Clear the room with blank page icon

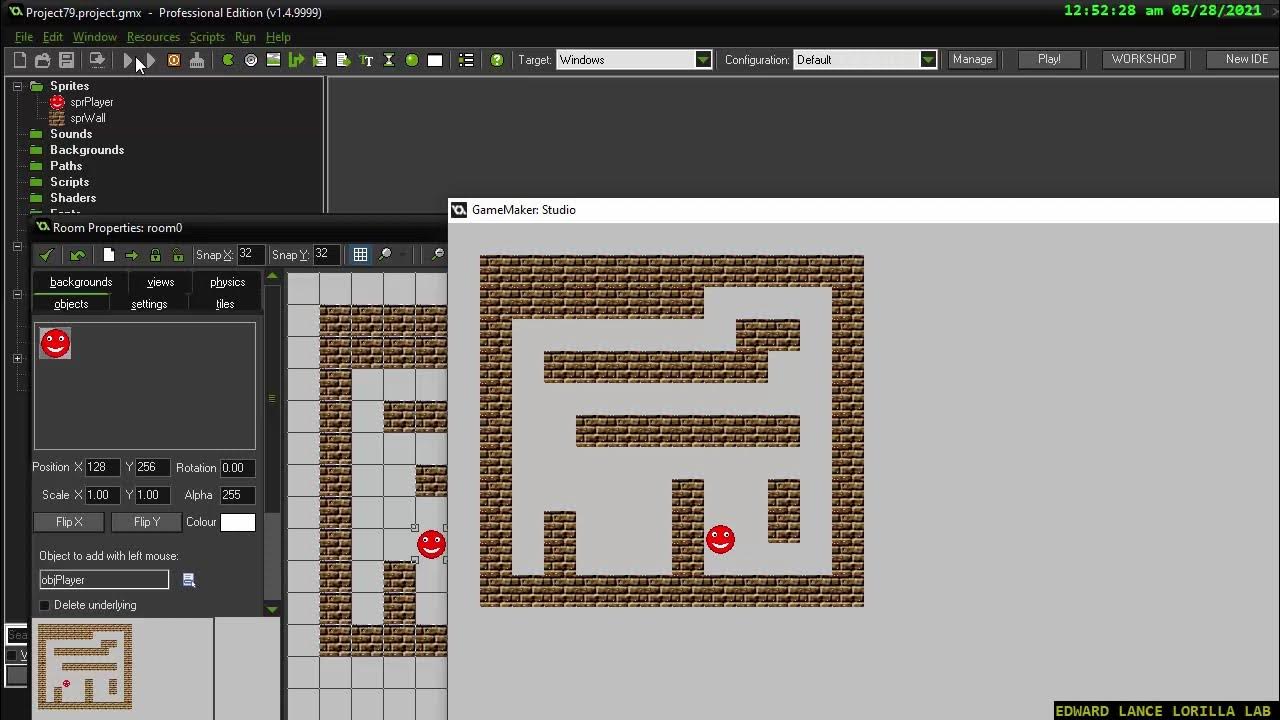(x=109, y=255)
